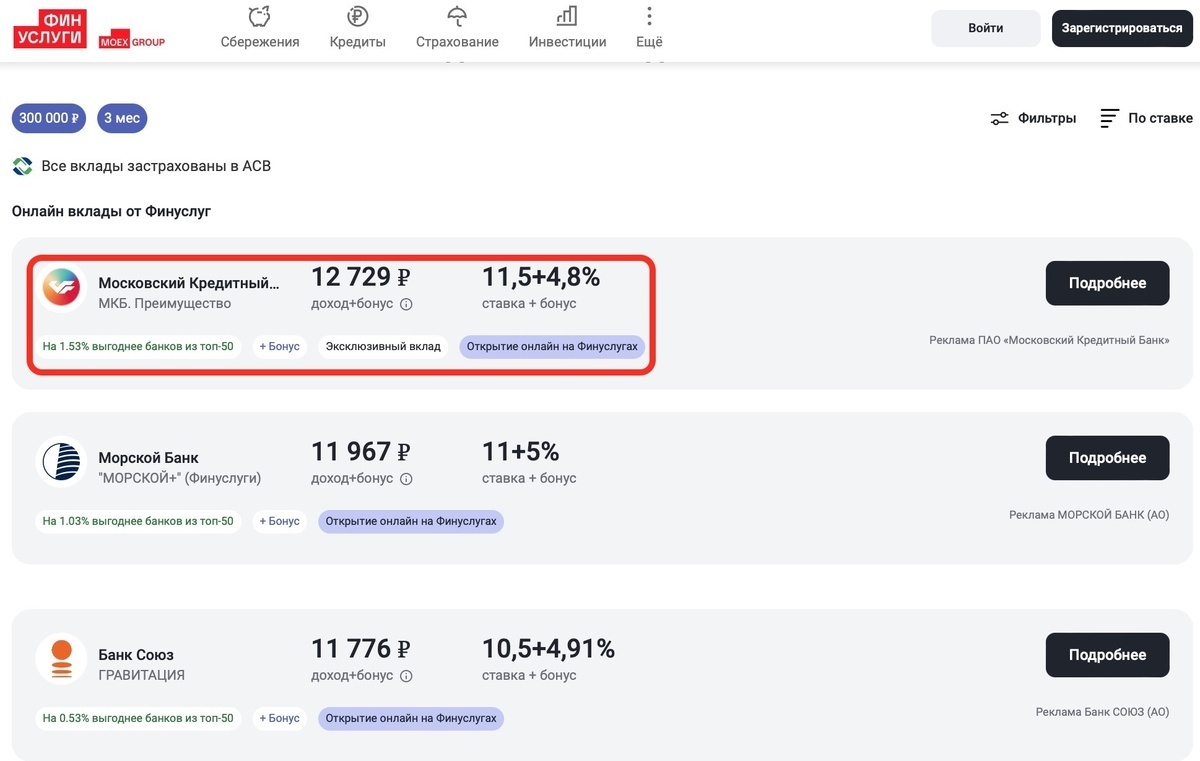Click the Войти button

(x=986, y=28)
